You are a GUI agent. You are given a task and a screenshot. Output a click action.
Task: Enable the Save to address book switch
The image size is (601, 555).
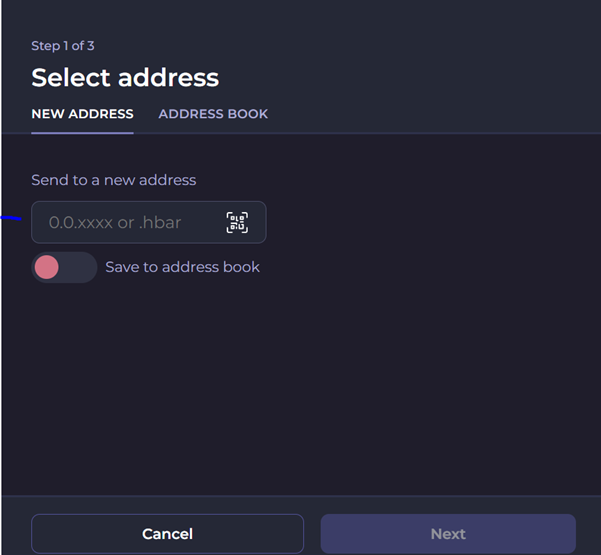coord(64,267)
